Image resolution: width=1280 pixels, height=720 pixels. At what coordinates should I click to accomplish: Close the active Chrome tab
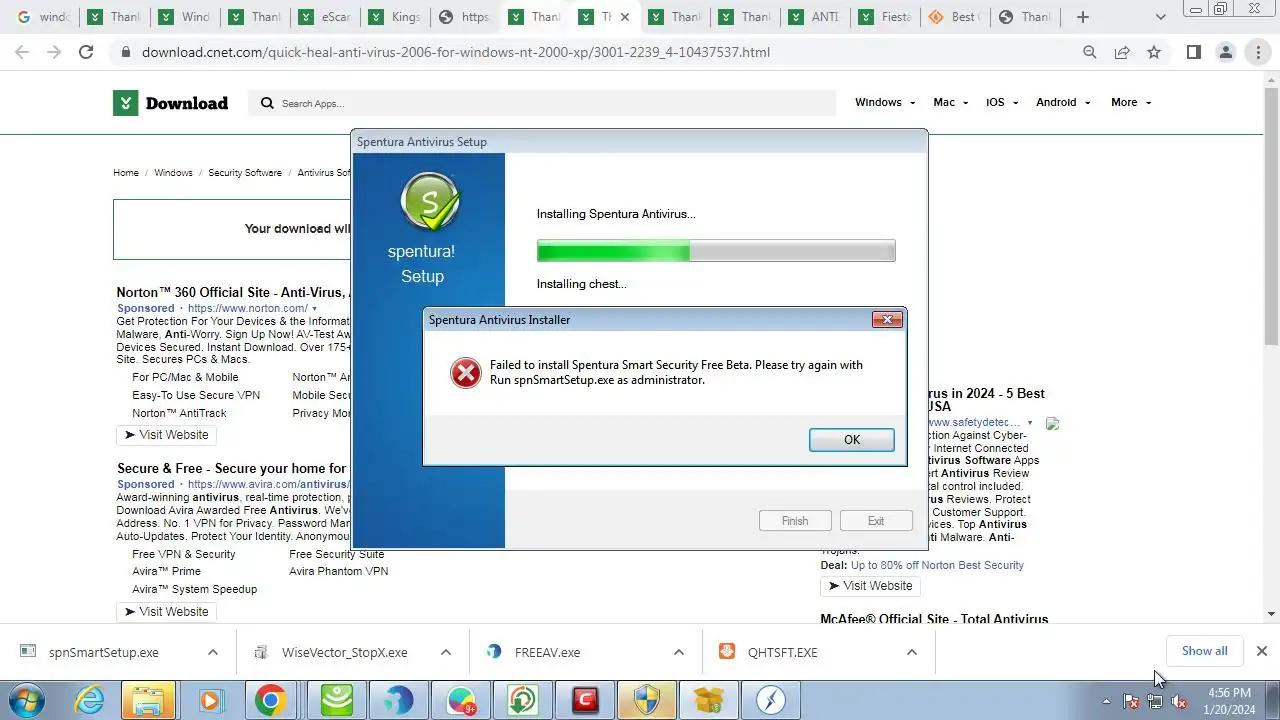625,17
